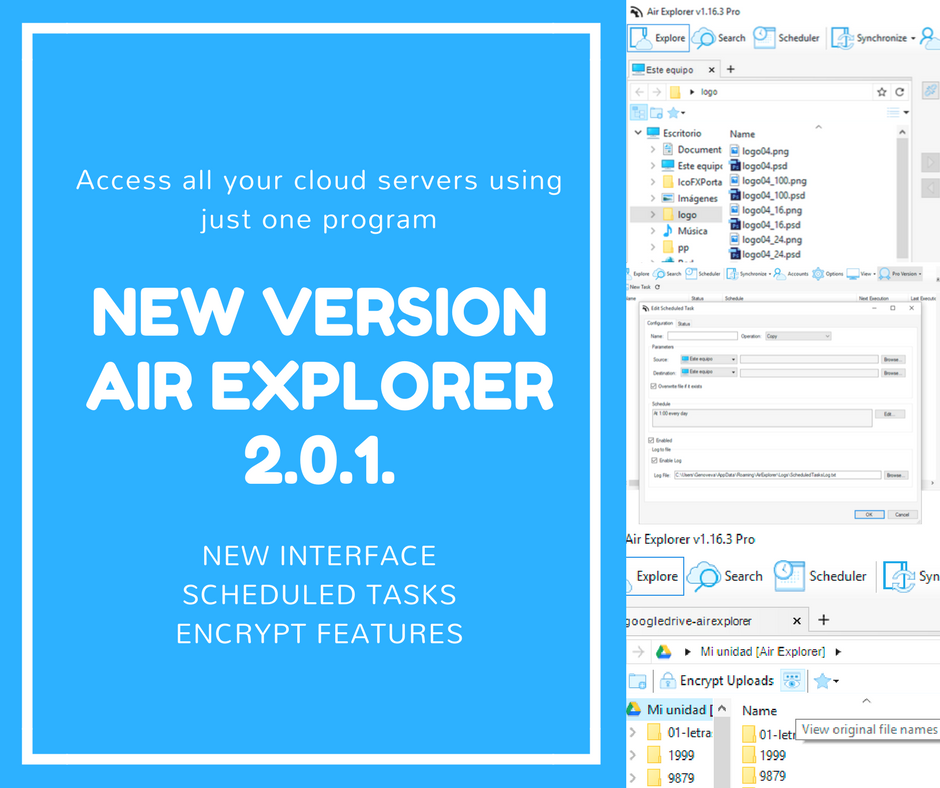Toggle the view original file names icon
Screen dimensions: 940x788
(791, 681)
